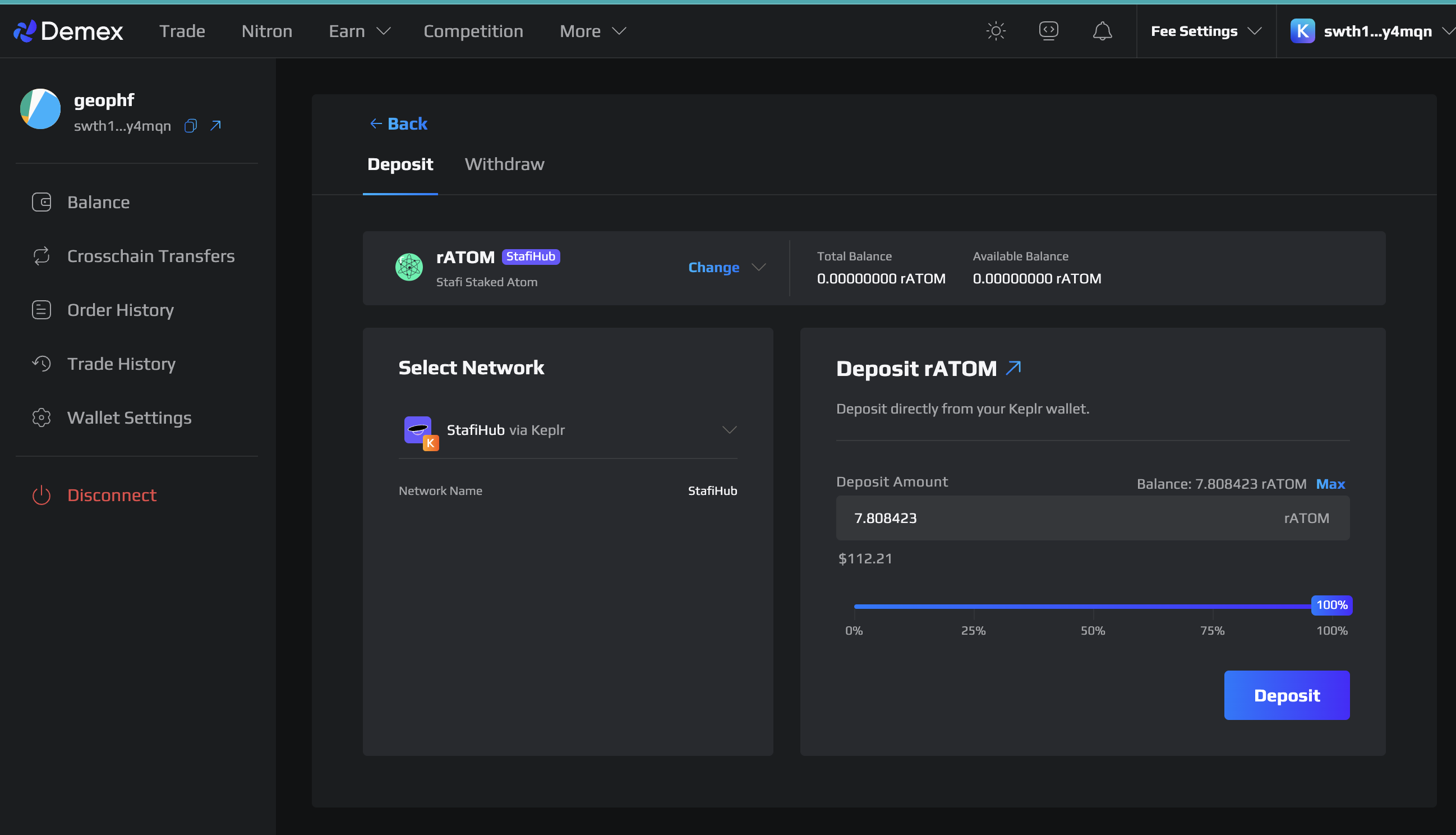Open the code widget icon in header

click(x=1048, y=31)
